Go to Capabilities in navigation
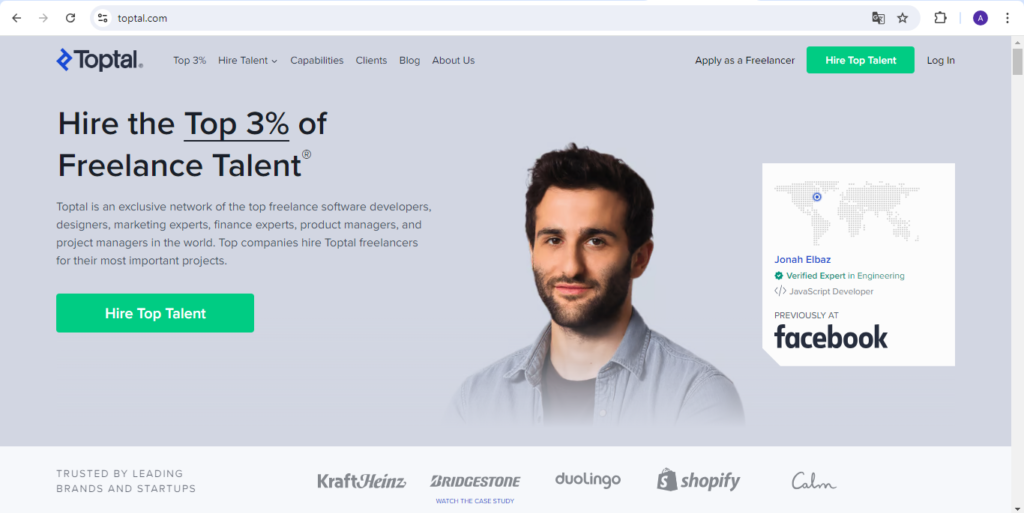The image size is (1024, 513). click(317, 60)
